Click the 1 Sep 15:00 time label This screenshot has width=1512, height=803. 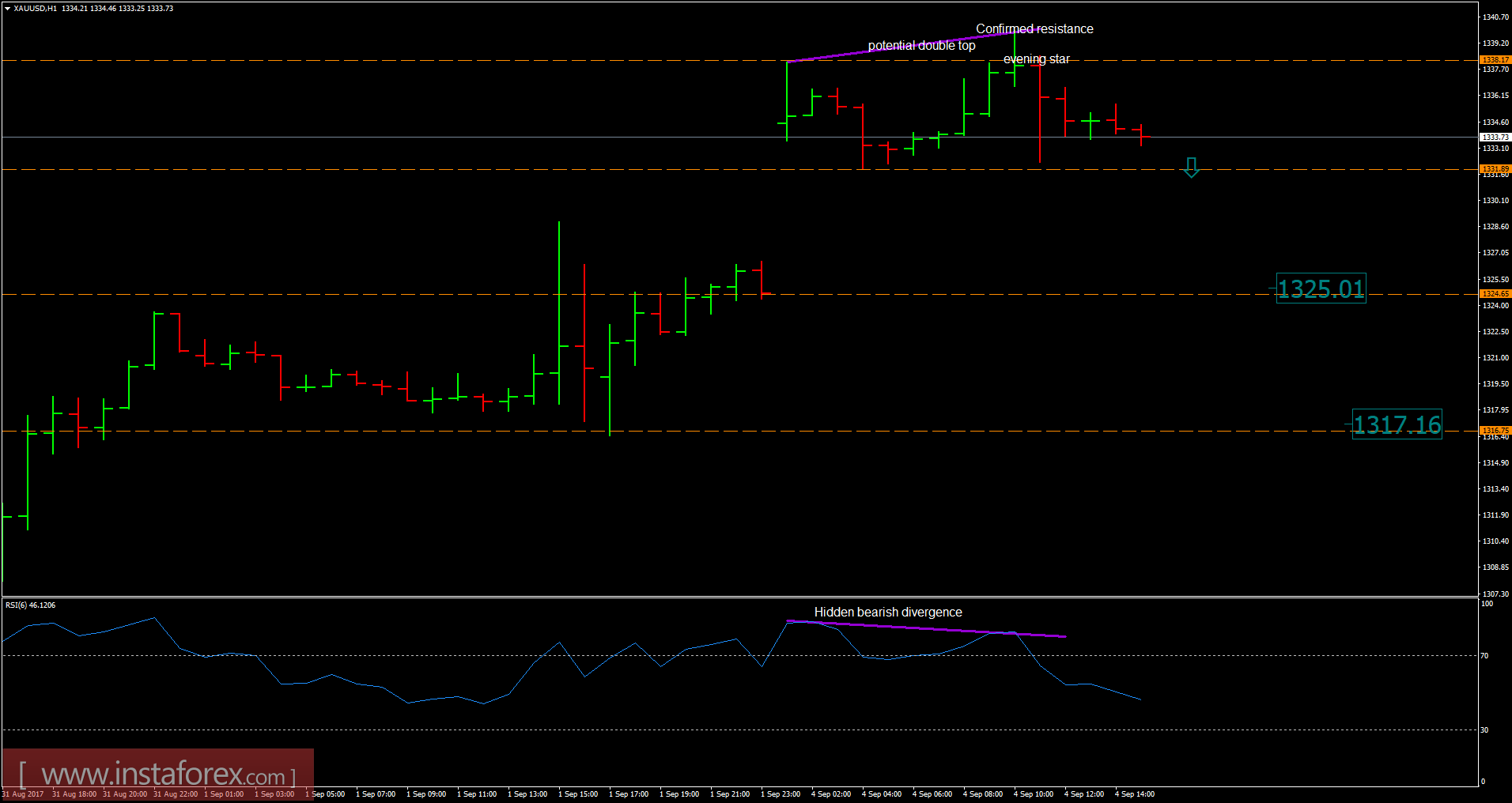(x=578, y=794)
